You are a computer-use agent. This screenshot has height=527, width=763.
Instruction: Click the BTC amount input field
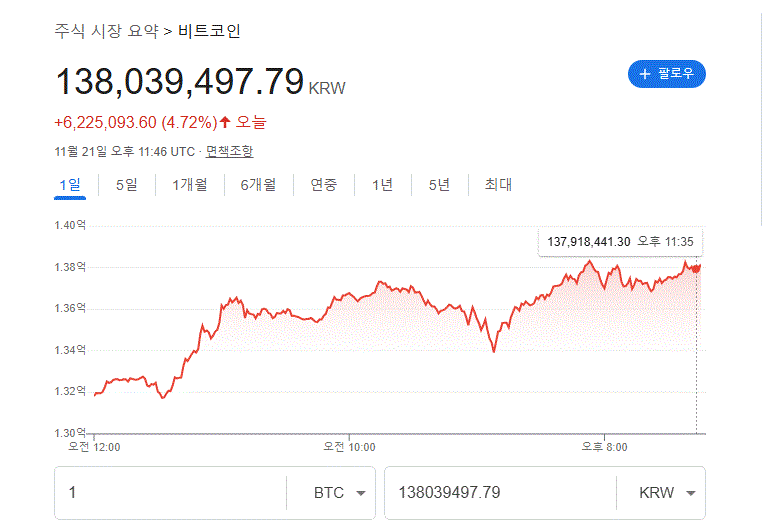(170, 493)
